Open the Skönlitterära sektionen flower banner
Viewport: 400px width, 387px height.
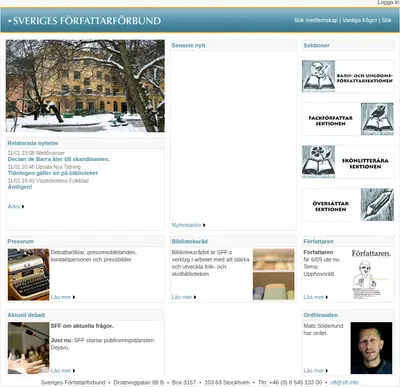pyautogui.click(x=348, y=162)
